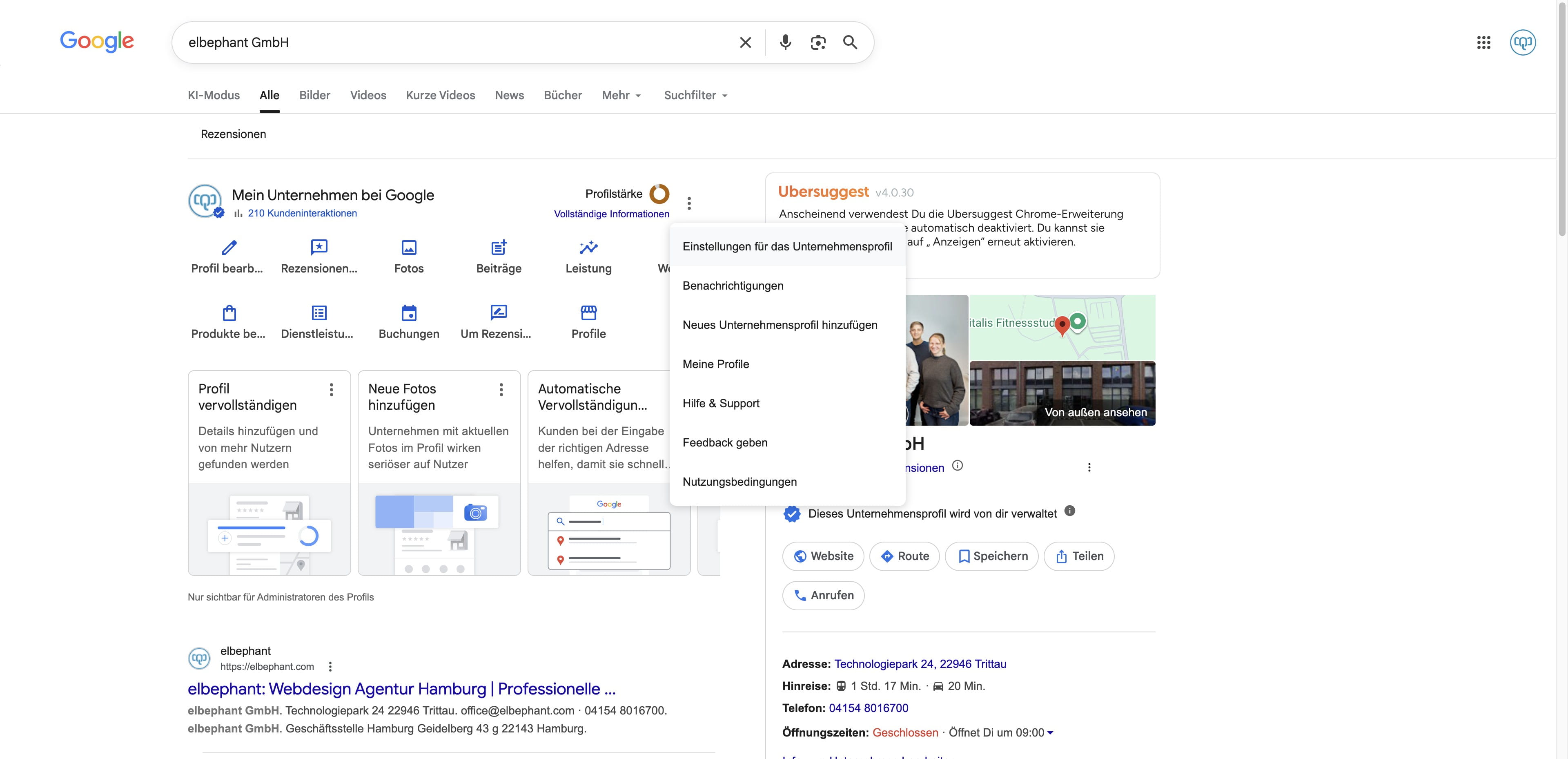The image size is (1568, 759).
Task: Select Benachrichtigungen from the menu
Action: click(787, 286)
